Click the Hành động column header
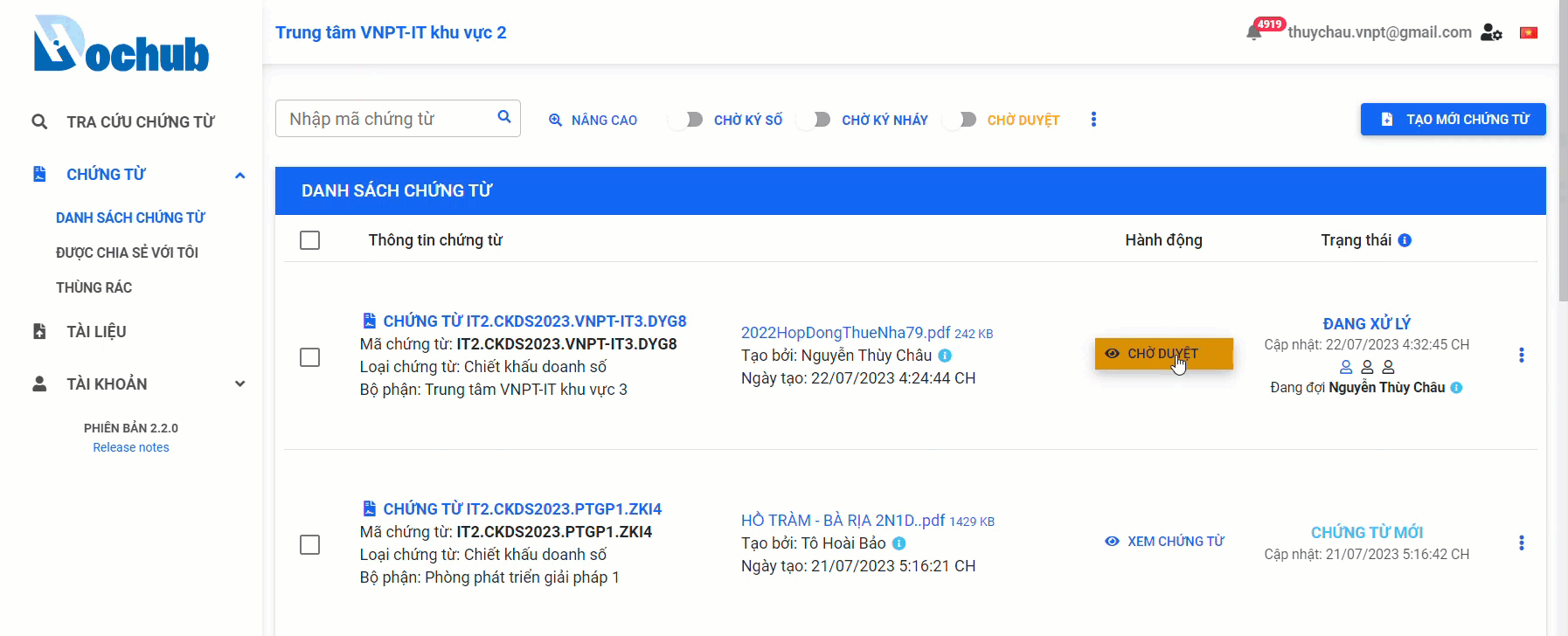1568x636 pixels. click(x=1163, y=240)
